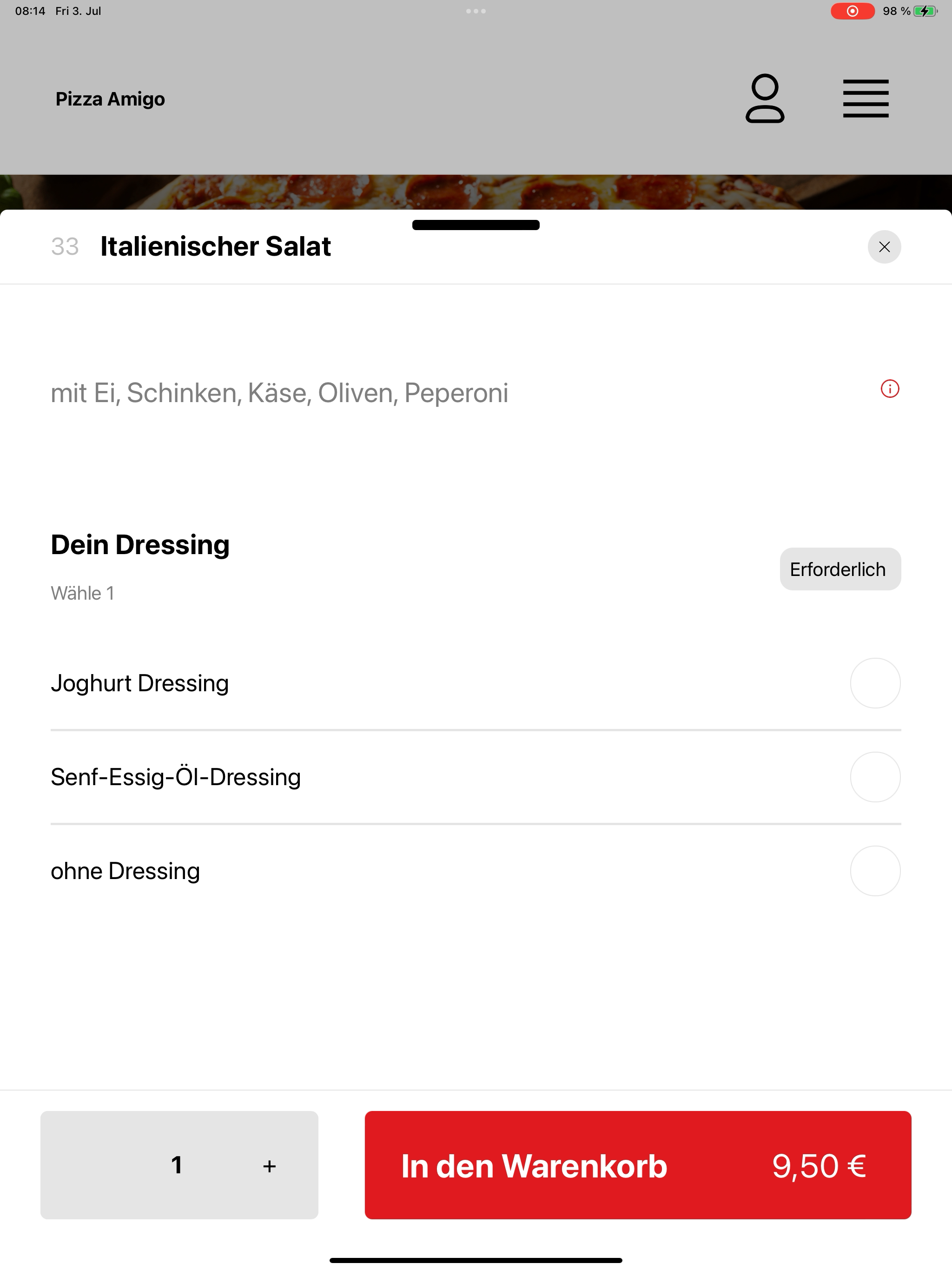This screenshot has width=952, height=1270.
Task: Close the Italienischer Salat sheet
Action: point(884,247)
